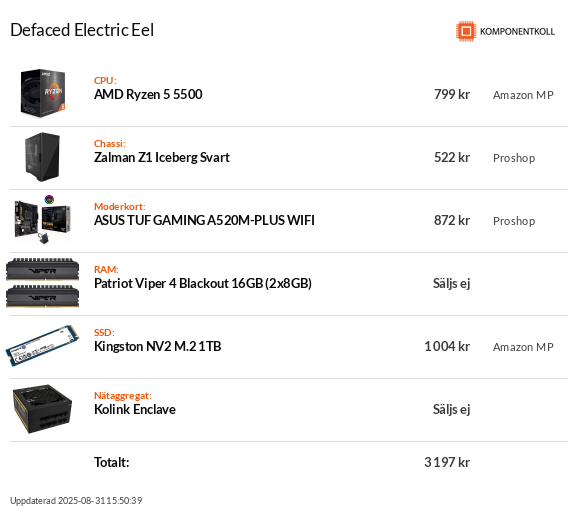
Task: Open Amazon MP store for the CPU
Action: (523, 95)
